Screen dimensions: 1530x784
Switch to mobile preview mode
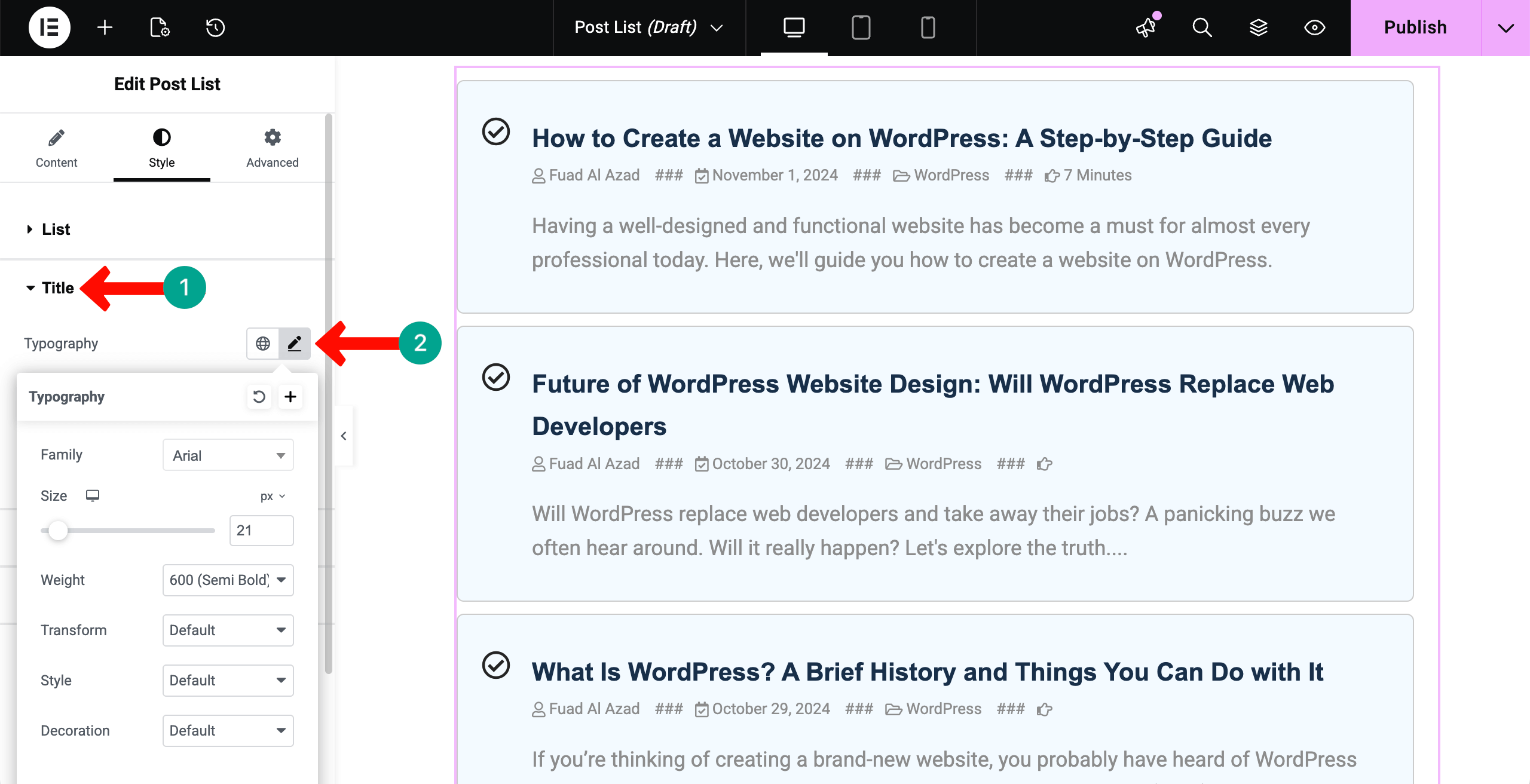[928, 27]
